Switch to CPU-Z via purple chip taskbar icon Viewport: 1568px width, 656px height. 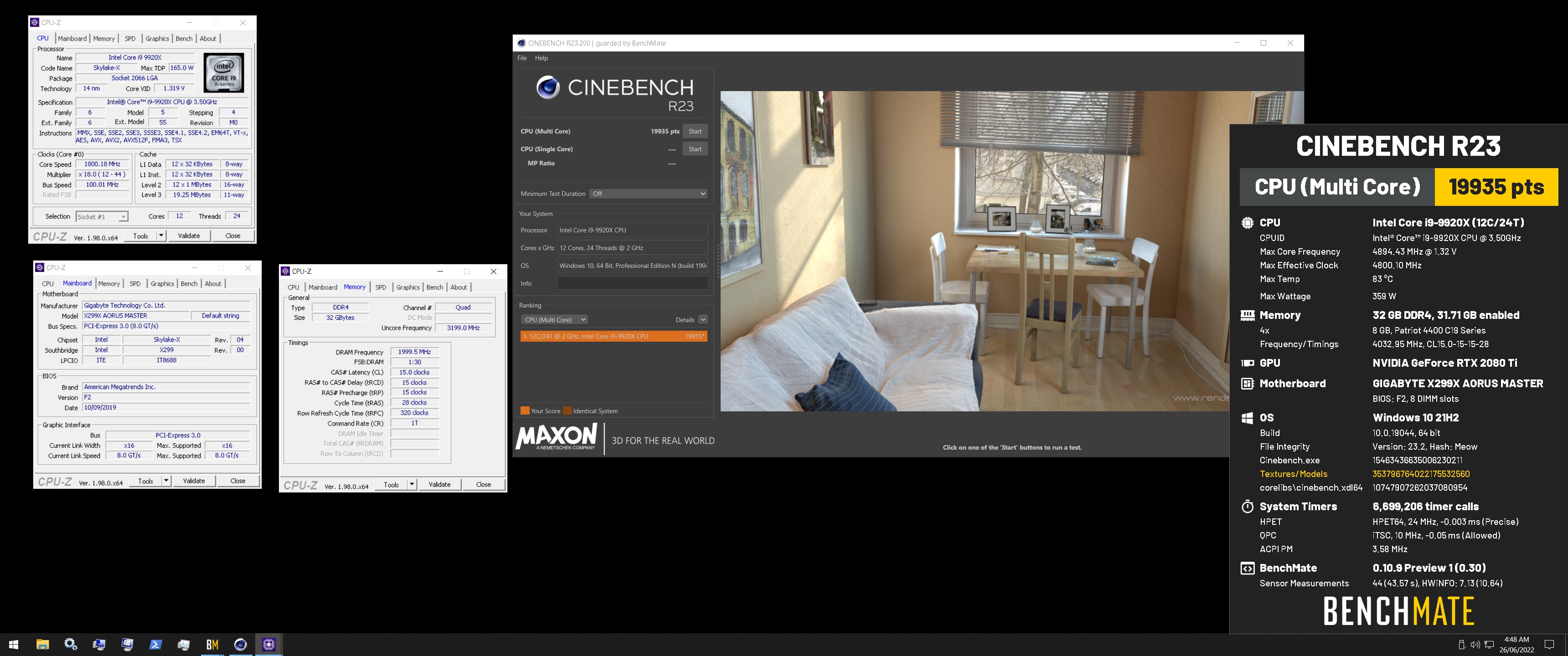click(x=269, y=645)
